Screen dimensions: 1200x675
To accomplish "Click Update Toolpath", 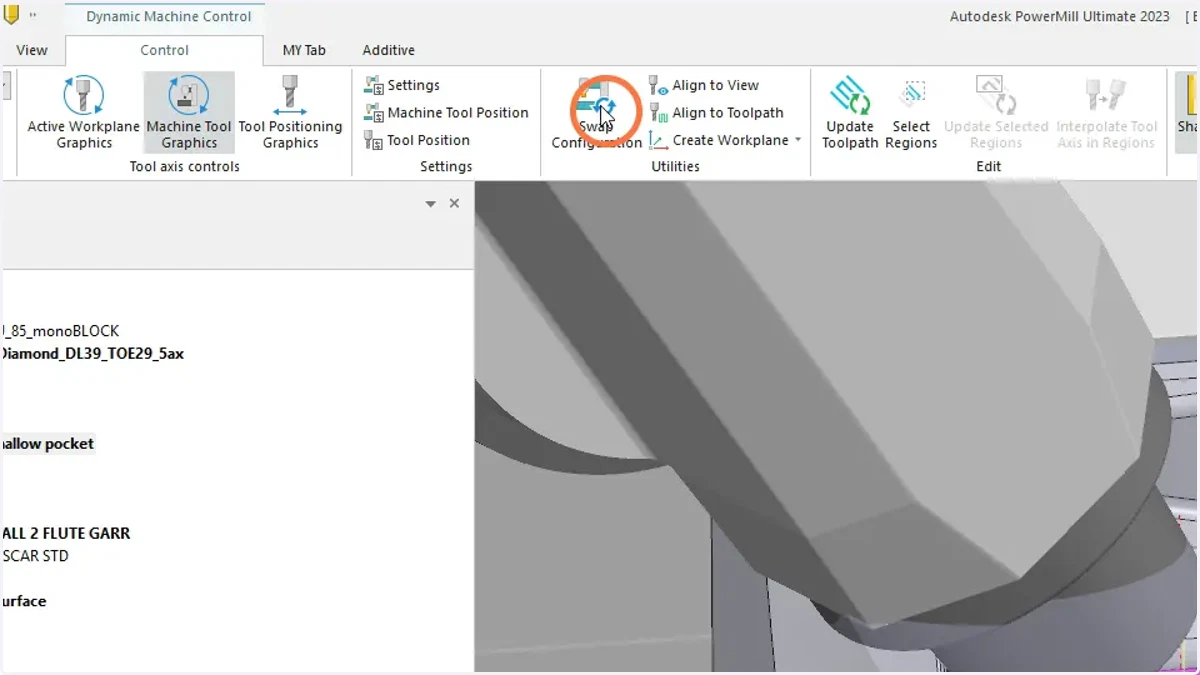I will [850, 113].
